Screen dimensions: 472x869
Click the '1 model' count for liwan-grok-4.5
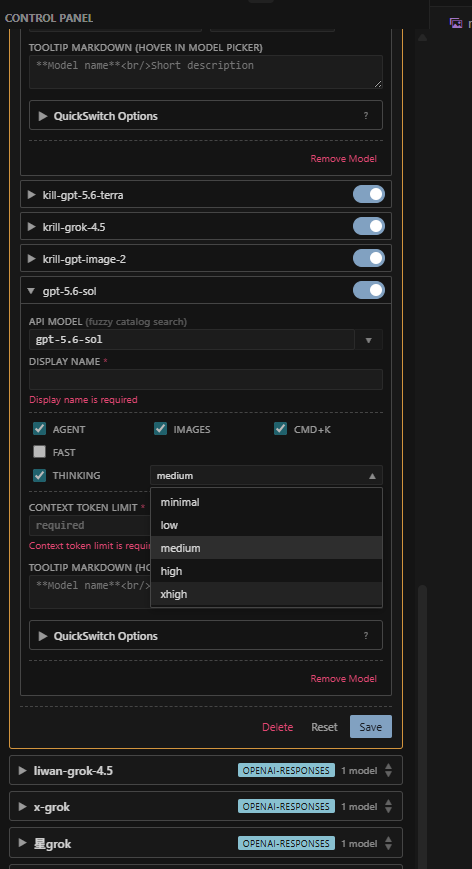pos(359,770)
